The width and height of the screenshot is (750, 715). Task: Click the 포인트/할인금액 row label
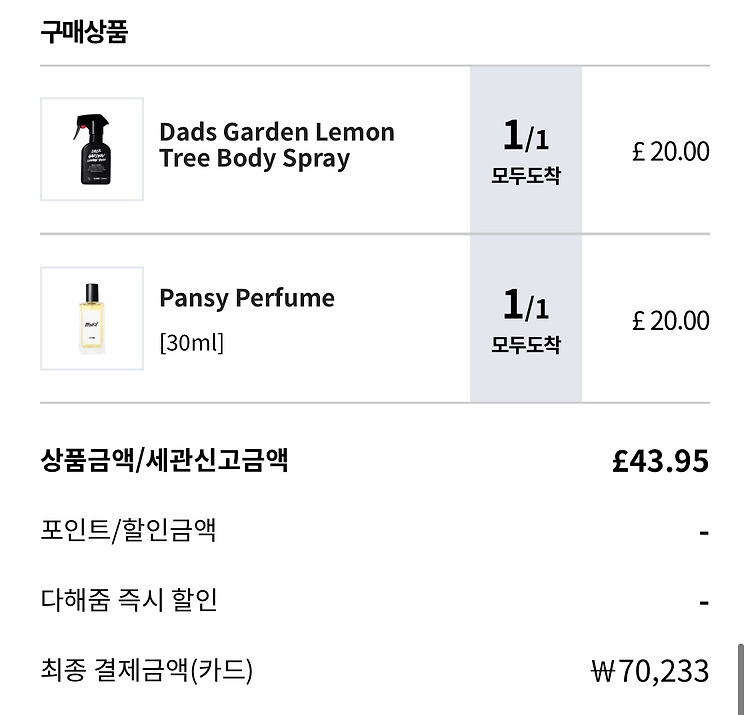click(x=128, y=530)
